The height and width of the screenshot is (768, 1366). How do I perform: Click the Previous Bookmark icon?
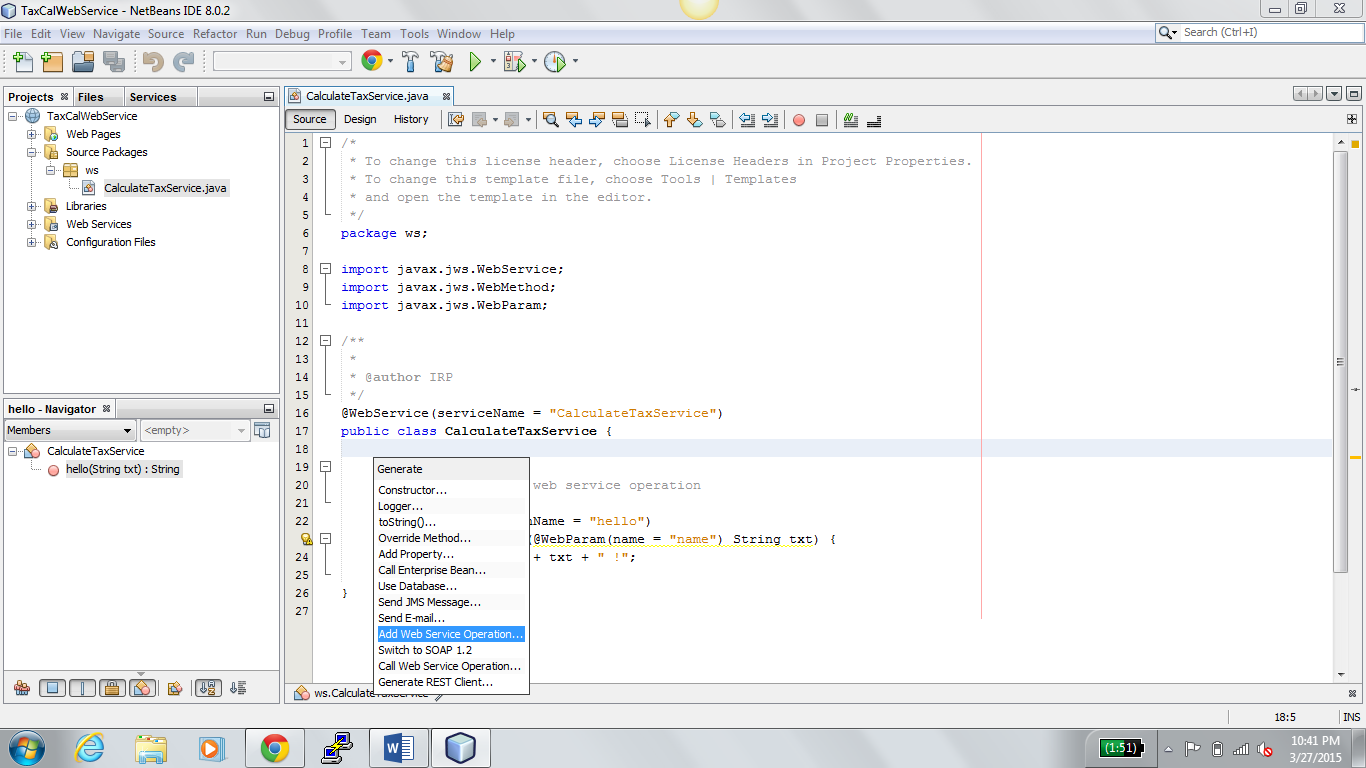tap(671, 119)
